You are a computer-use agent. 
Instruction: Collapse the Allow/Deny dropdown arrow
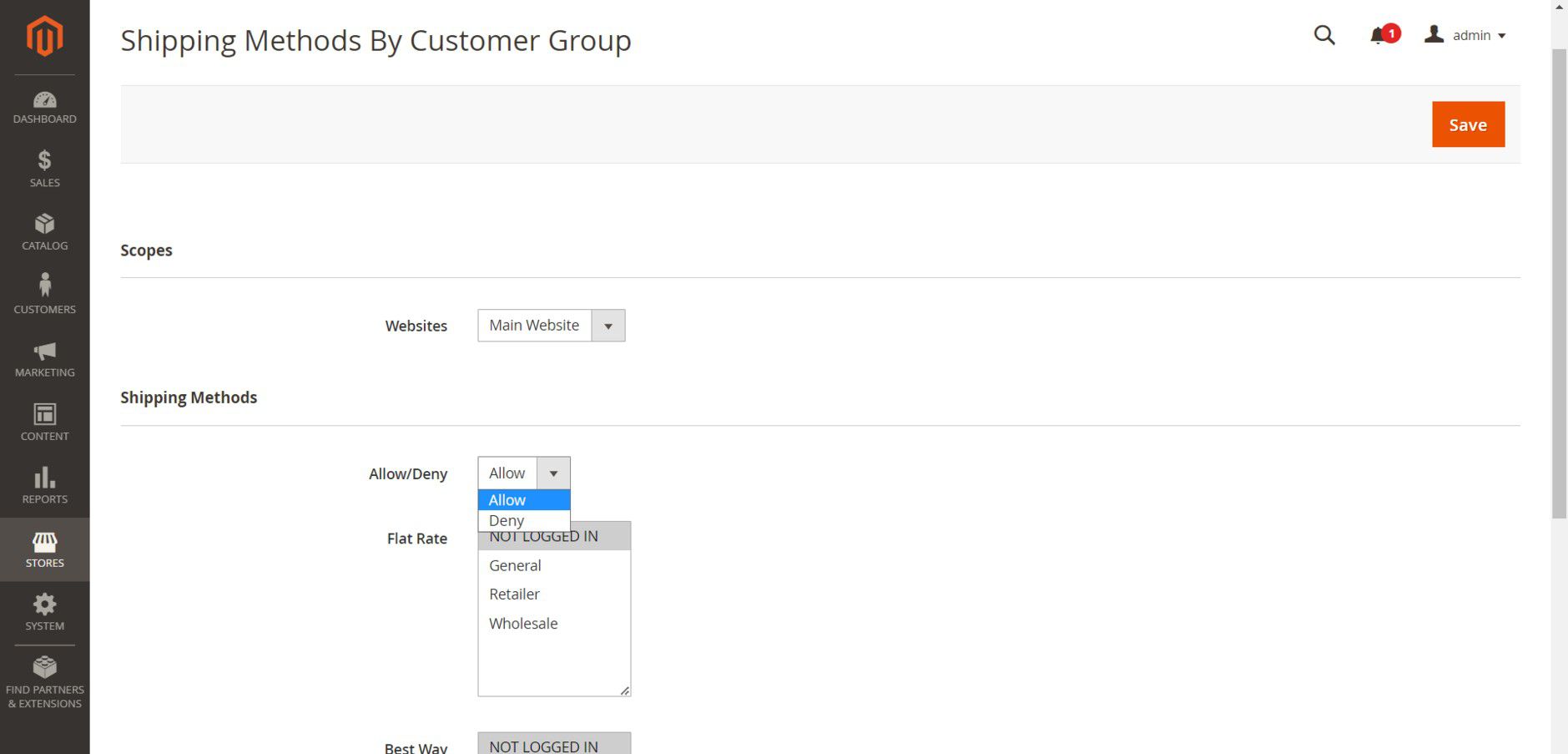pos(553,473)
